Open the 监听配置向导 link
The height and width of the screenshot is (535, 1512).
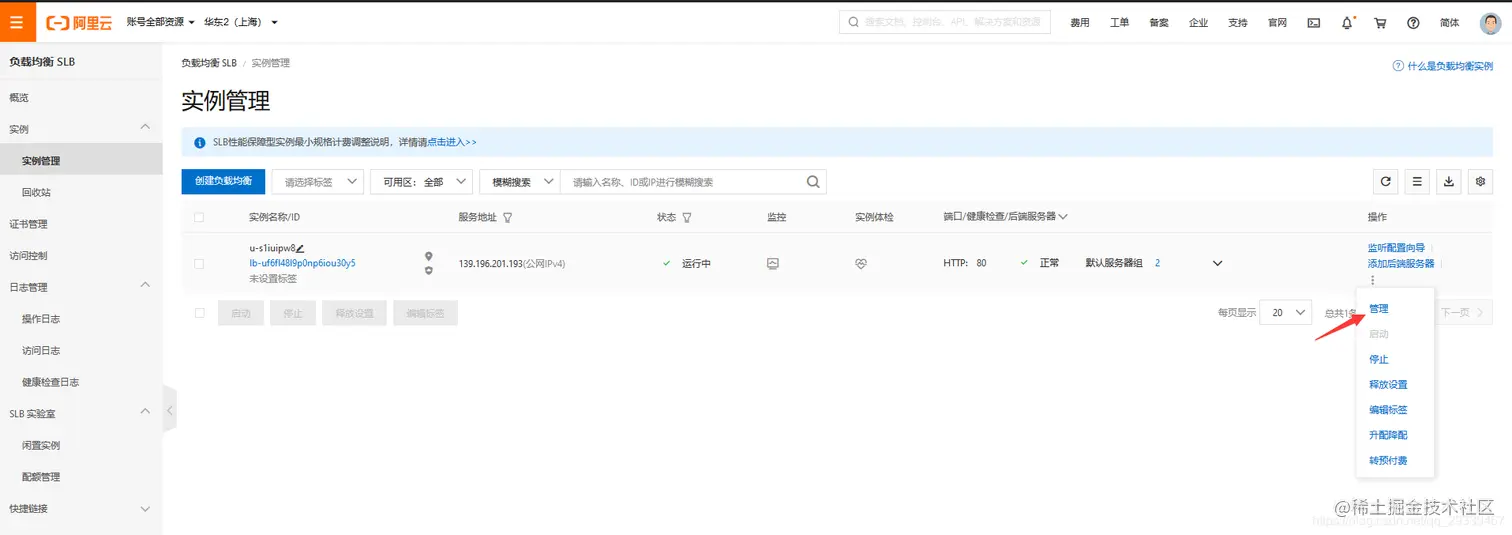[x=1396, y=248]
